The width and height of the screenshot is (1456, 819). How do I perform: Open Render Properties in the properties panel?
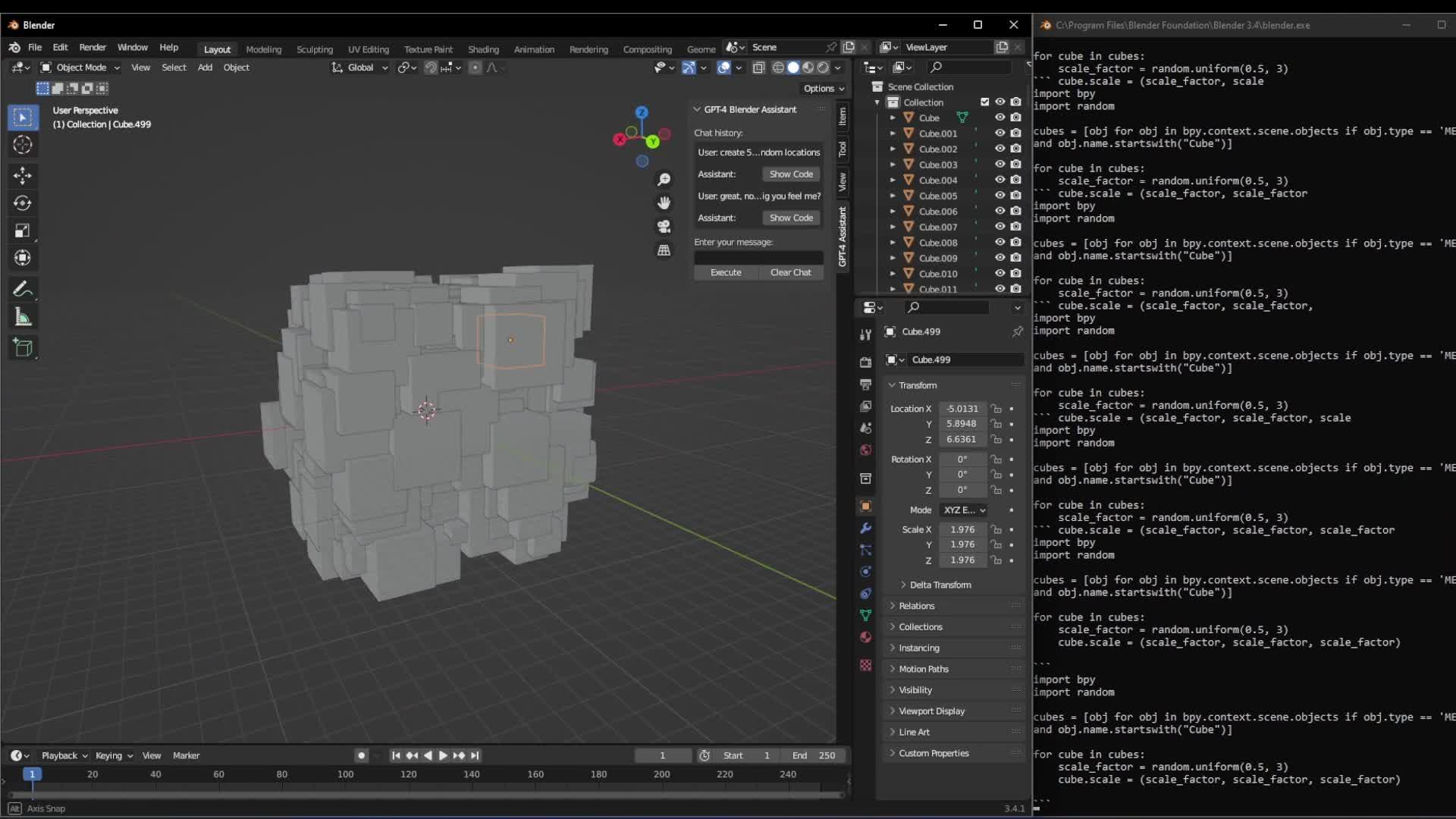click(x=865, y=362)
